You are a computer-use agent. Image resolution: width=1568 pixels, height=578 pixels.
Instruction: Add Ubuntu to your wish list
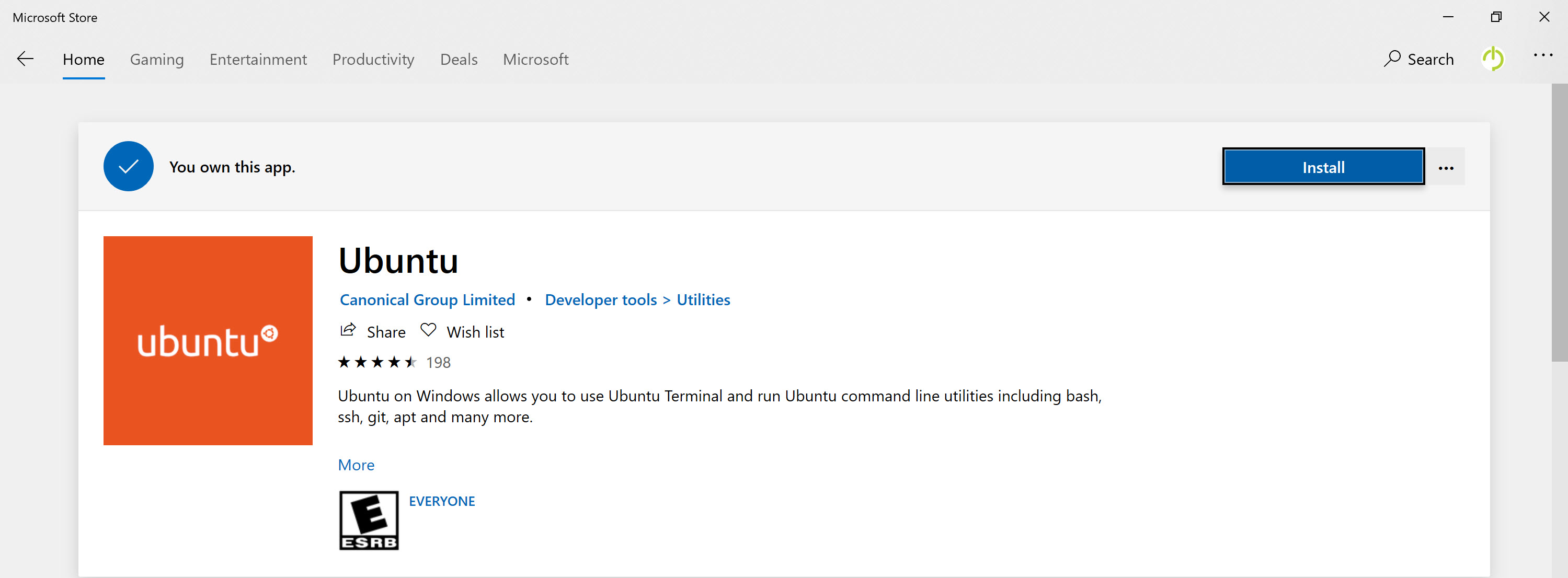(462, 331)
